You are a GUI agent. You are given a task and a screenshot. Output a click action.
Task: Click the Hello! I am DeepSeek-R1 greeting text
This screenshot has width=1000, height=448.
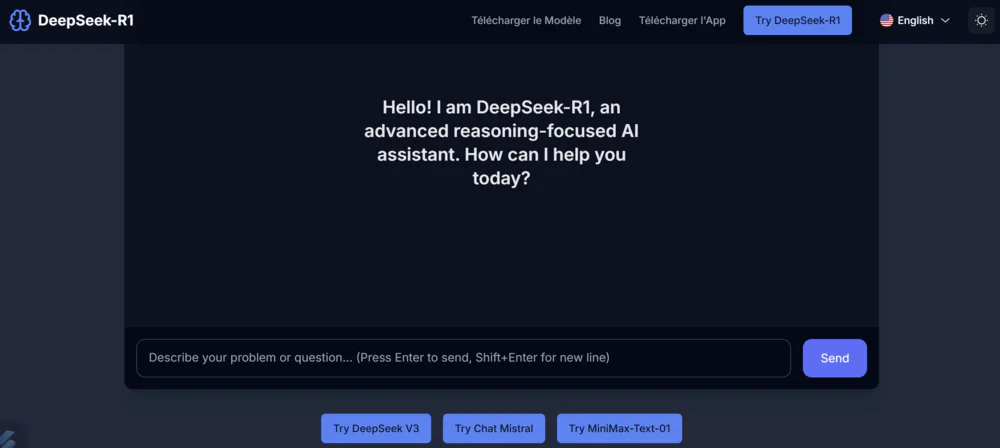tap(501, 142)
